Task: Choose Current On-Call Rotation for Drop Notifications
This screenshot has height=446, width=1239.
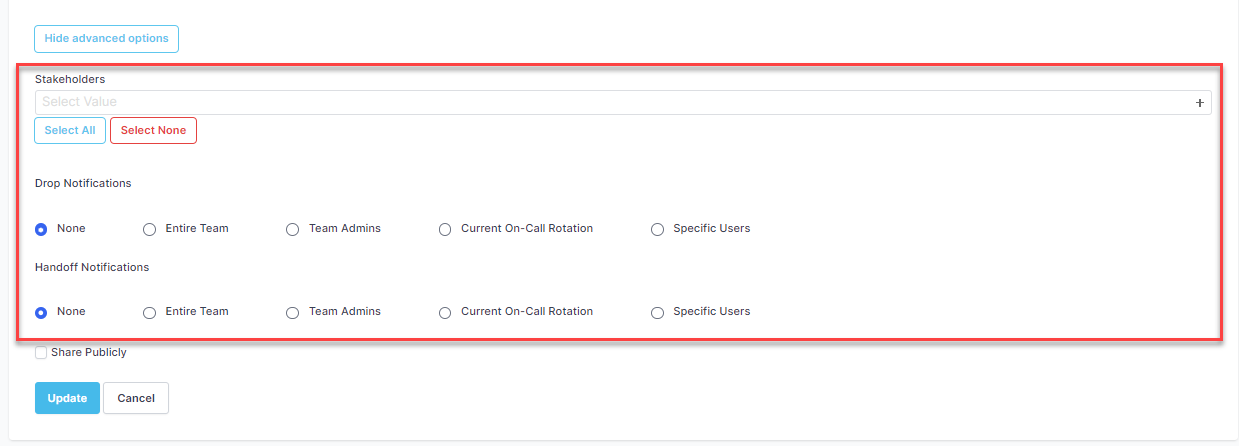Action: [445, 229]
